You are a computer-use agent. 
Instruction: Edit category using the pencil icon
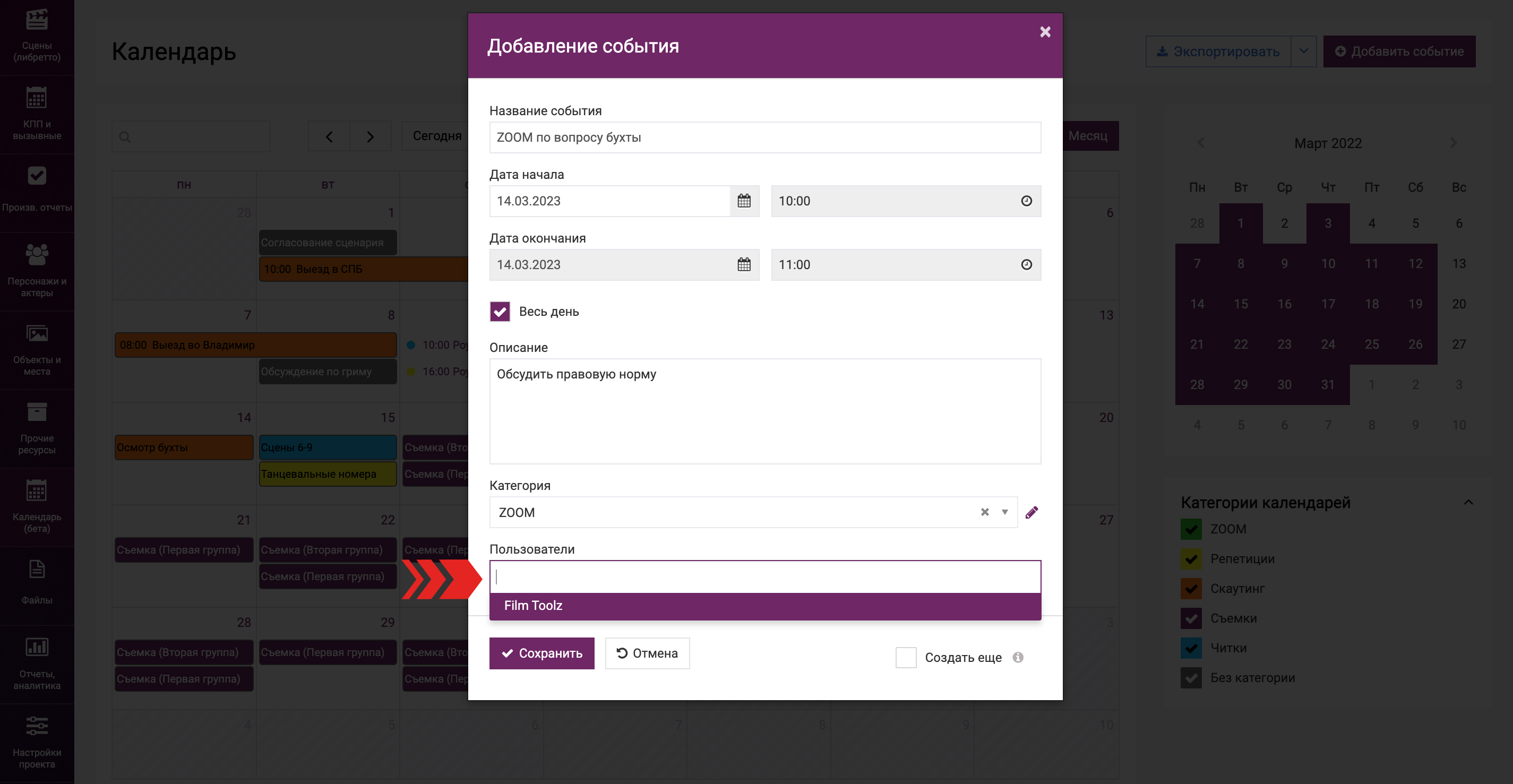pos(1031,513)
